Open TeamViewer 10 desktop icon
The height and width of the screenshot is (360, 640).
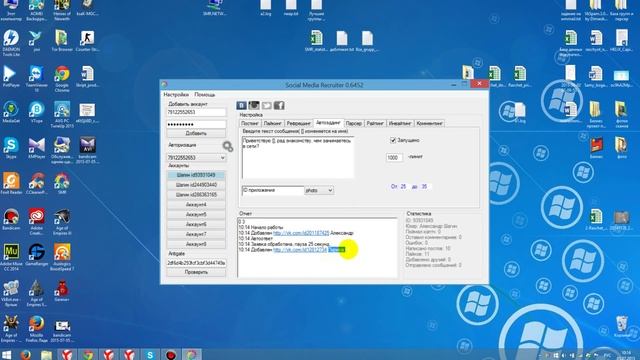(x=36, y=78)
